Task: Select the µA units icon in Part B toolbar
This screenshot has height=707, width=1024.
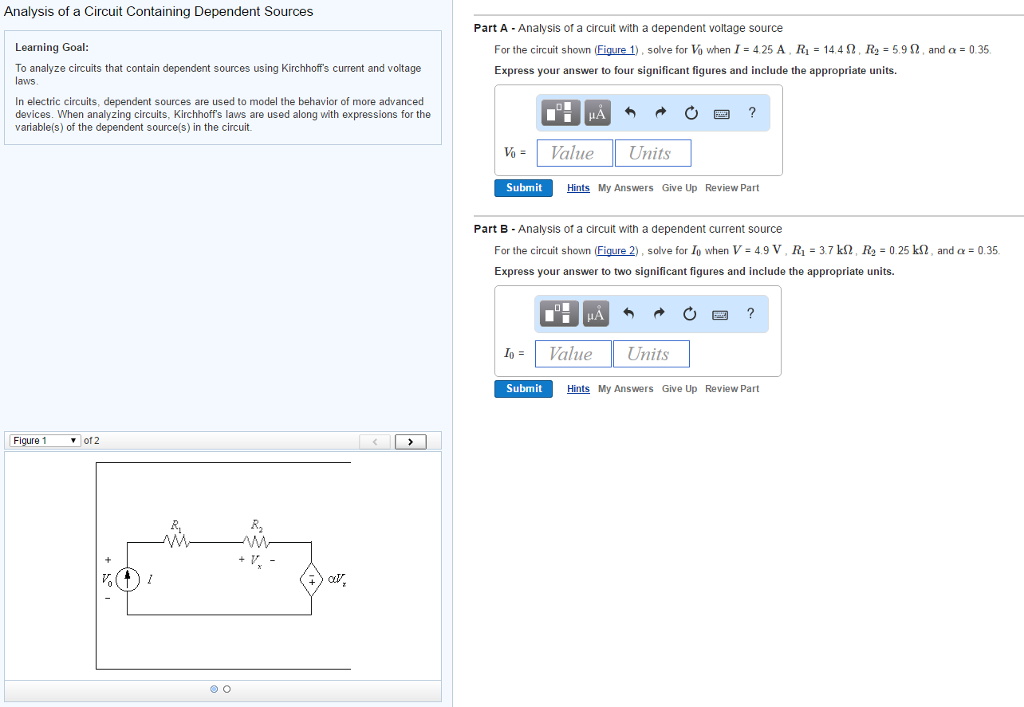Action: coord(594,313)
